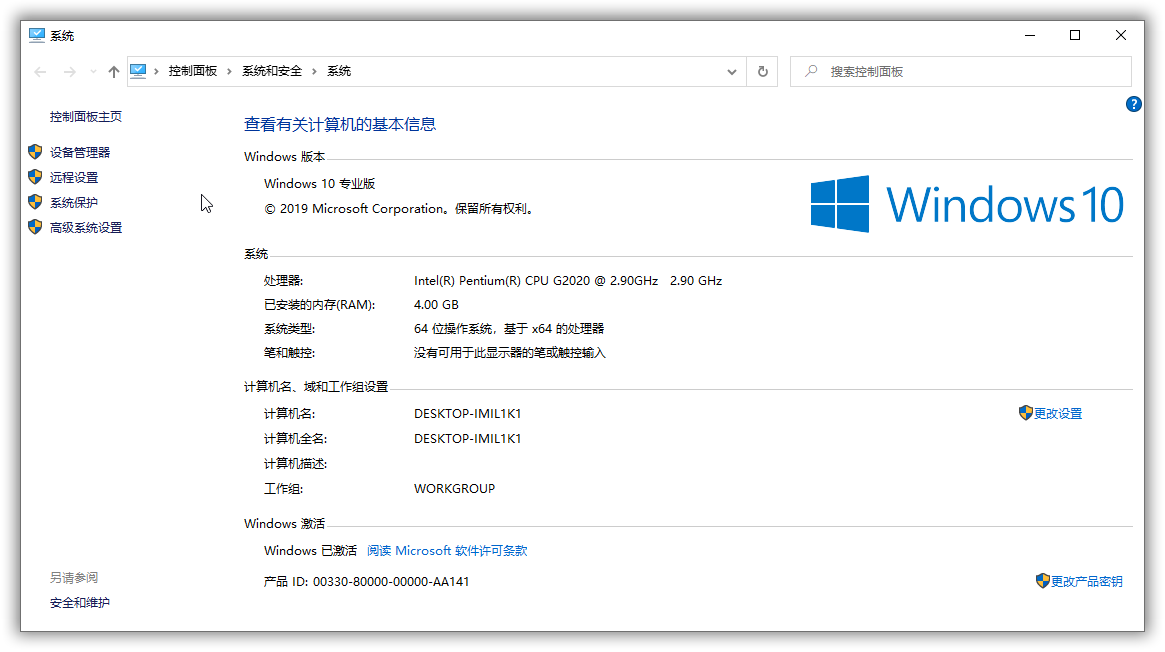Click the WORKGROUP value
The width and height of the screenshot is (1165, 652).
(x=454, y=489)
